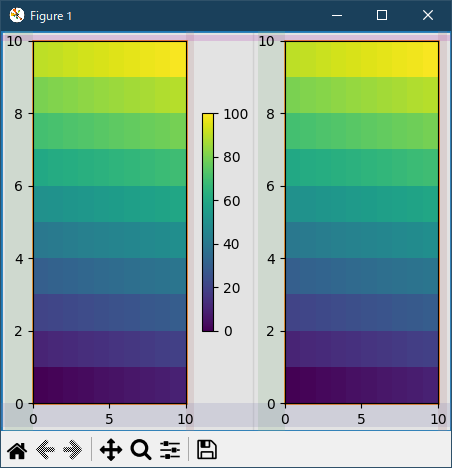The image size is (452, 468).
Task: Go back to the previous view
Action: coord(45,450)
